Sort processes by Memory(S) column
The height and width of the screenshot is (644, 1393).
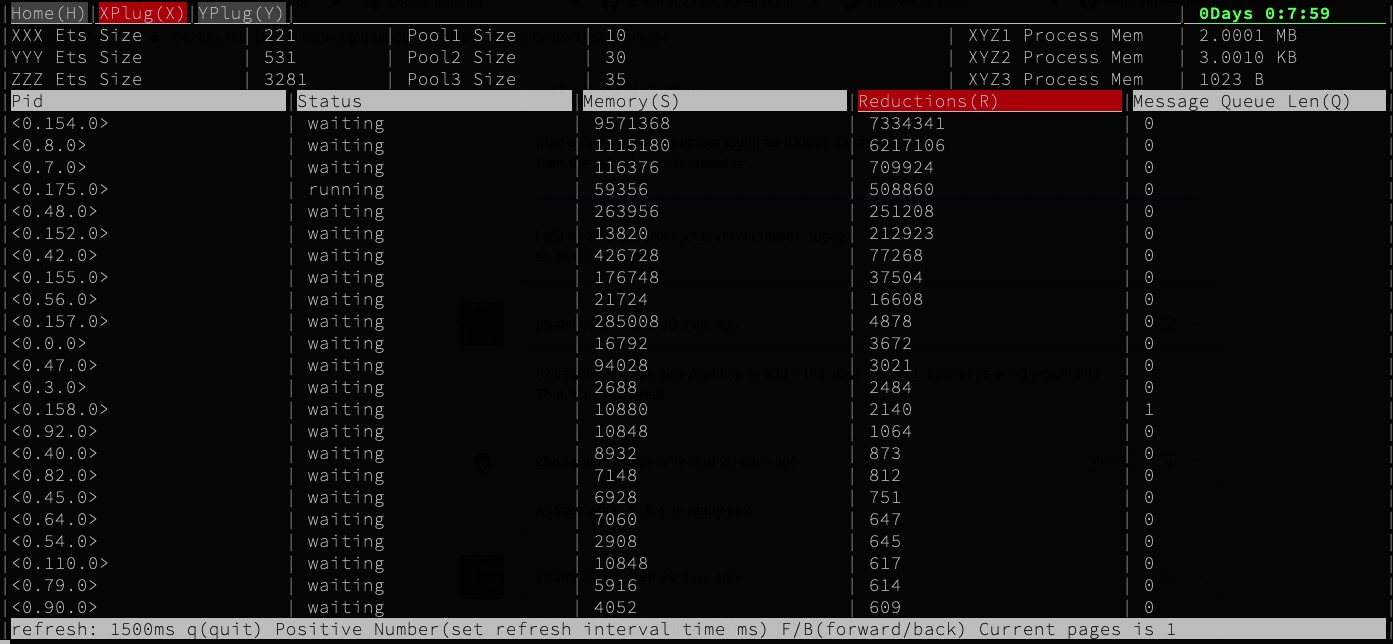(x=713, y=101)
